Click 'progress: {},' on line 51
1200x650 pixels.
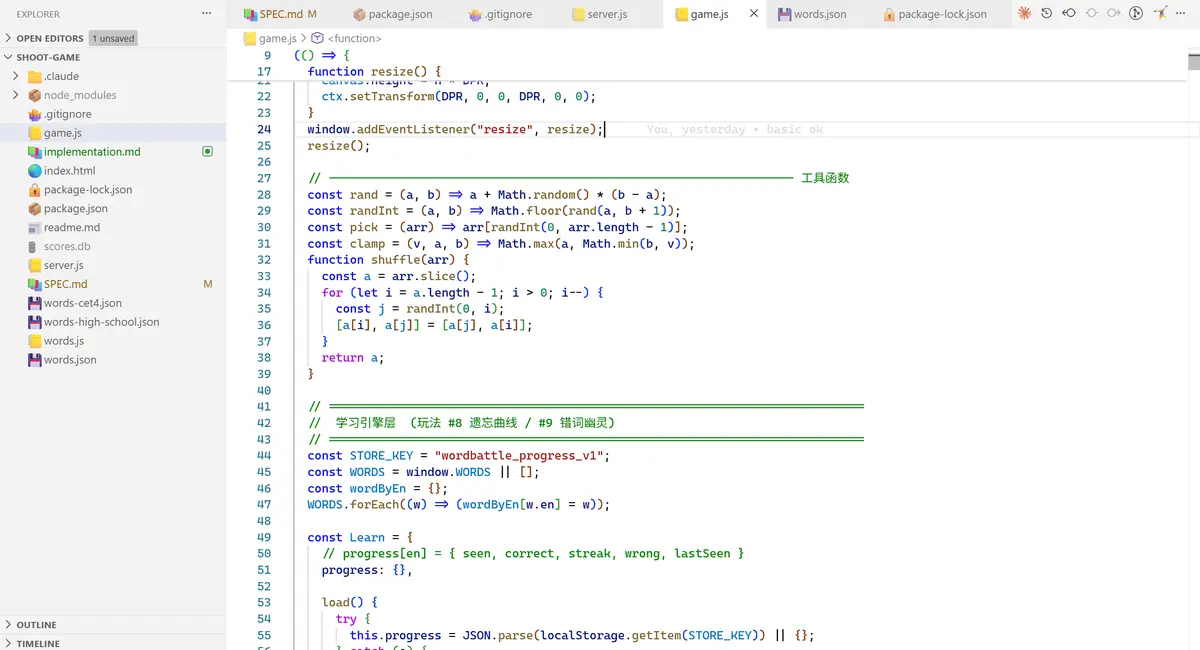point(367,570)
